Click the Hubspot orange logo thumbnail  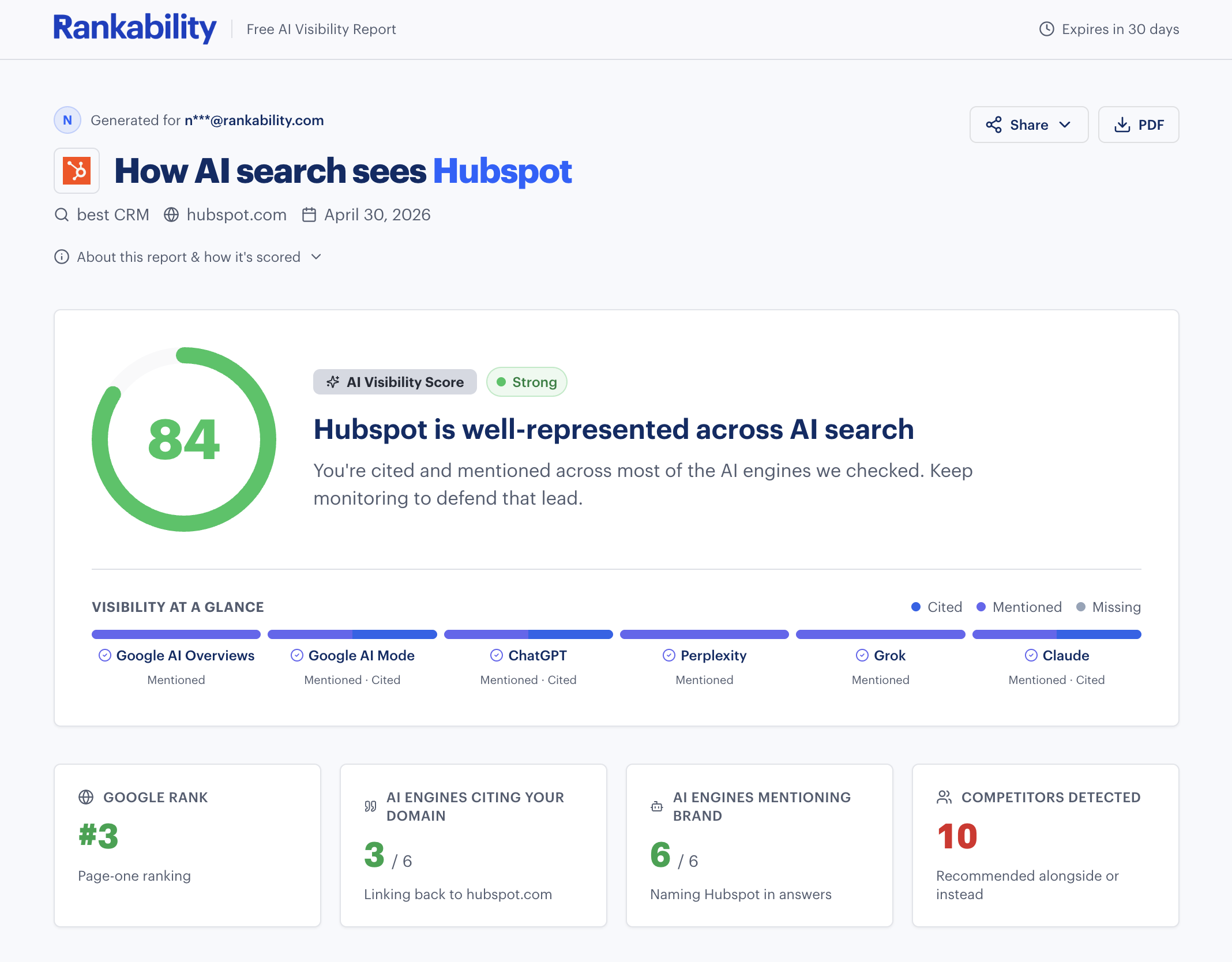[77, 171]
